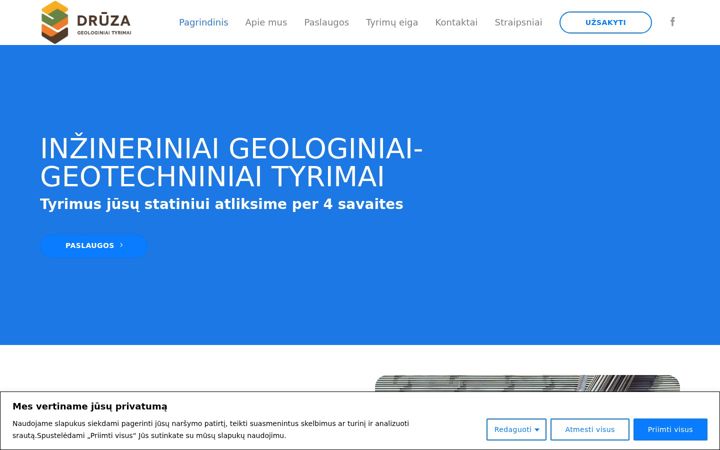The height and width of the screenshot is (450, 720).
Task: Go to the Apie mus page
Action: pyautogui.click(x=266, y=22)
